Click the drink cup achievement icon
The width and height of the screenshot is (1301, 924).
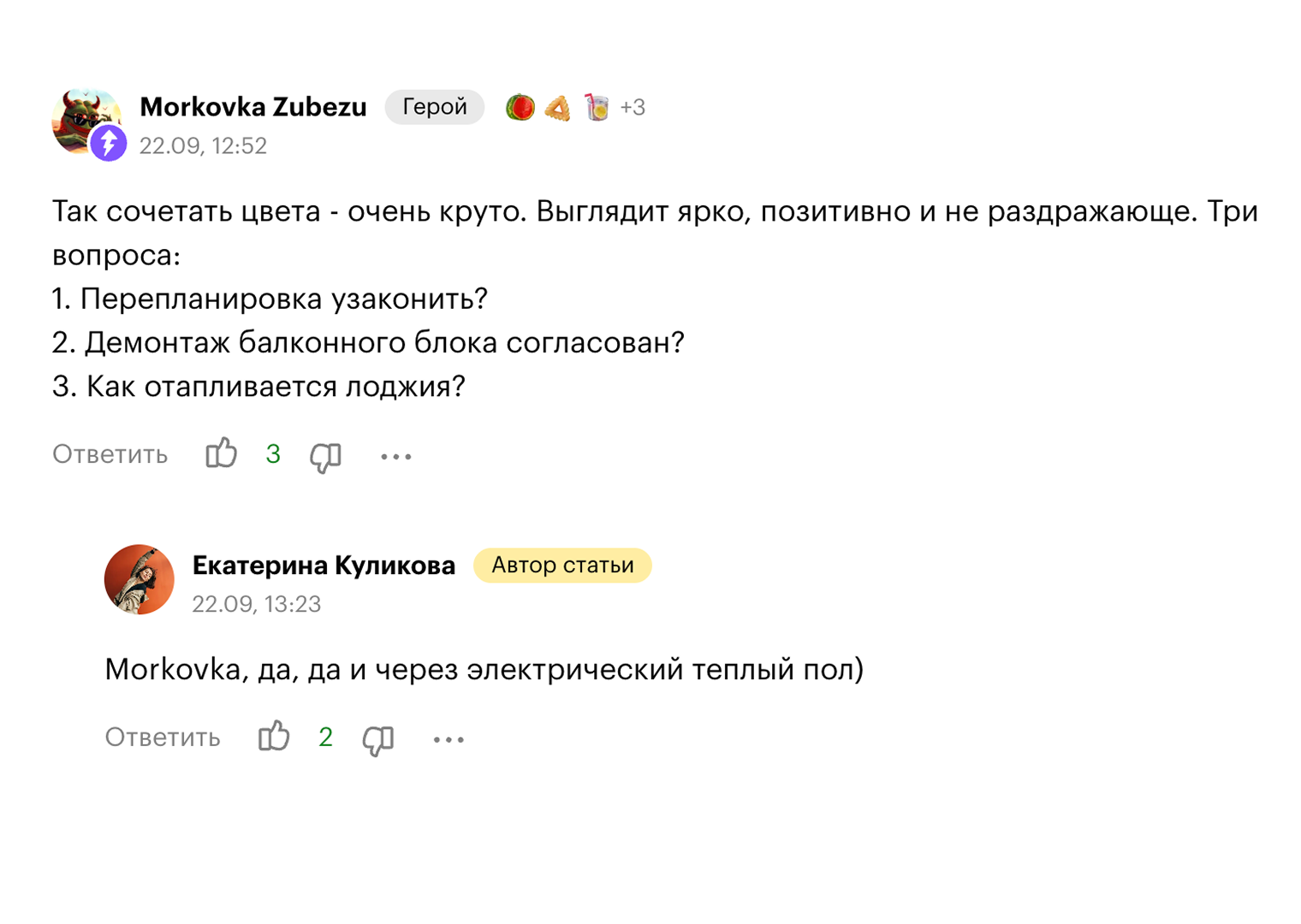(597, 108)
